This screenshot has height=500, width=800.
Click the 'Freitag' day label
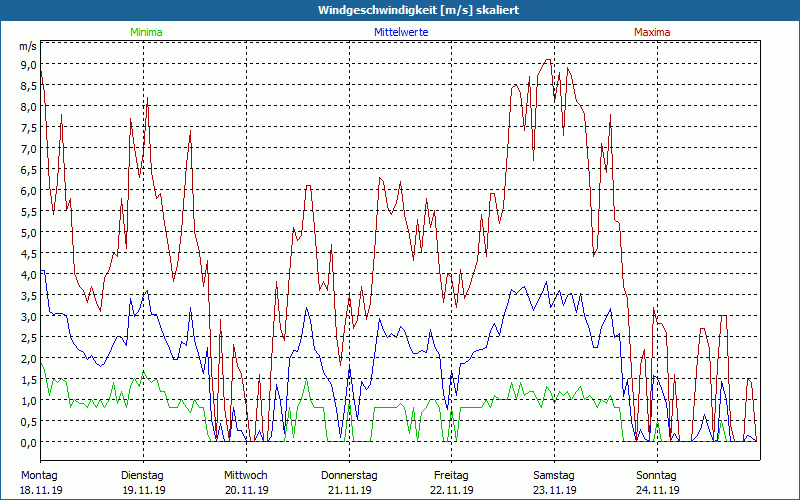[x=451, y=476]
